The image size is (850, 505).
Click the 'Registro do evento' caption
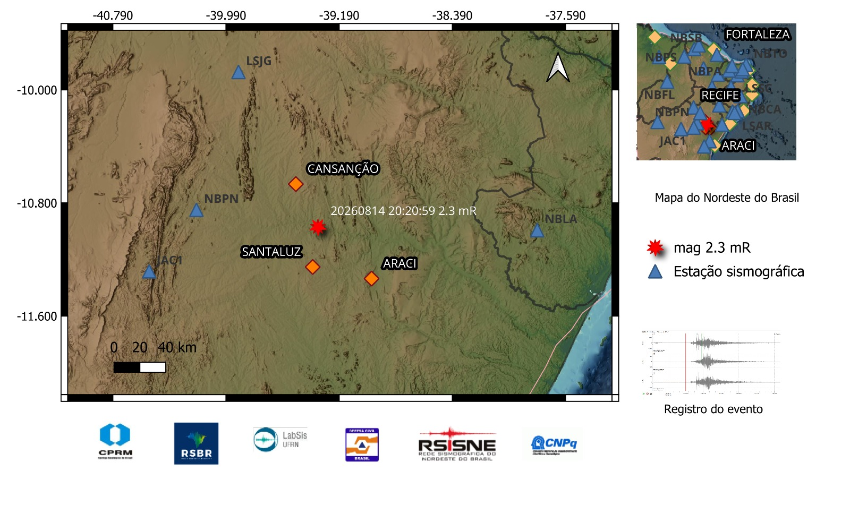713,410
